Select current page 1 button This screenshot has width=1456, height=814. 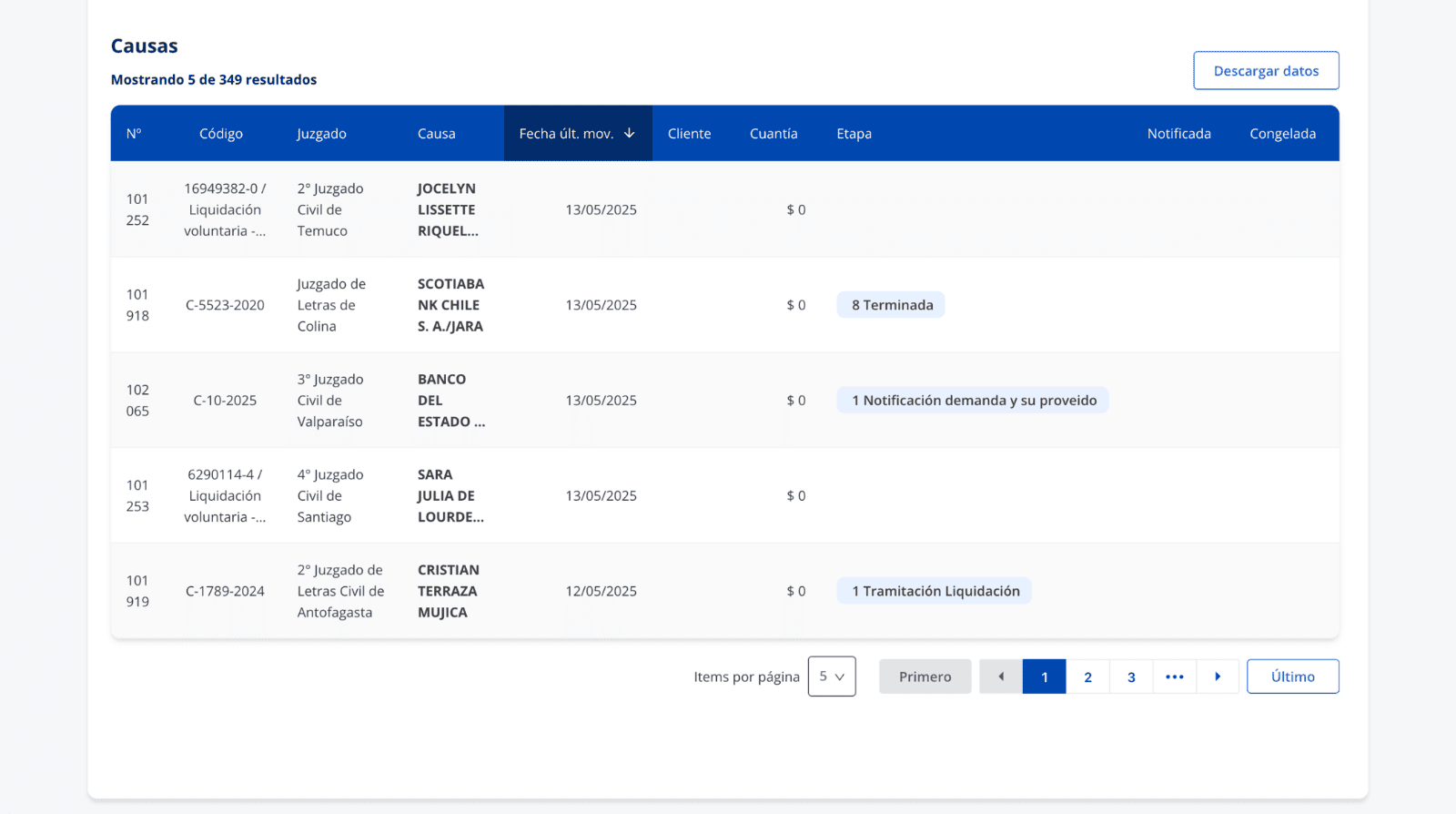[x=1044, y=677]
